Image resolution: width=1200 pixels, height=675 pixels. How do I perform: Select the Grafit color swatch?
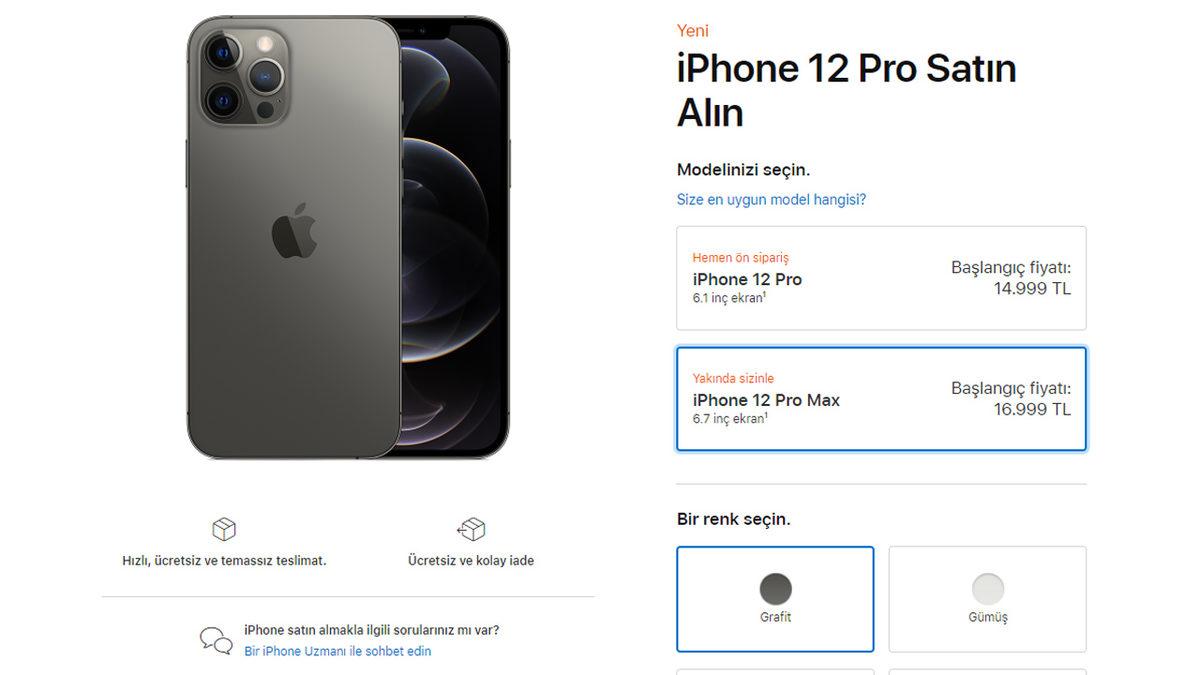coord(775,598)
